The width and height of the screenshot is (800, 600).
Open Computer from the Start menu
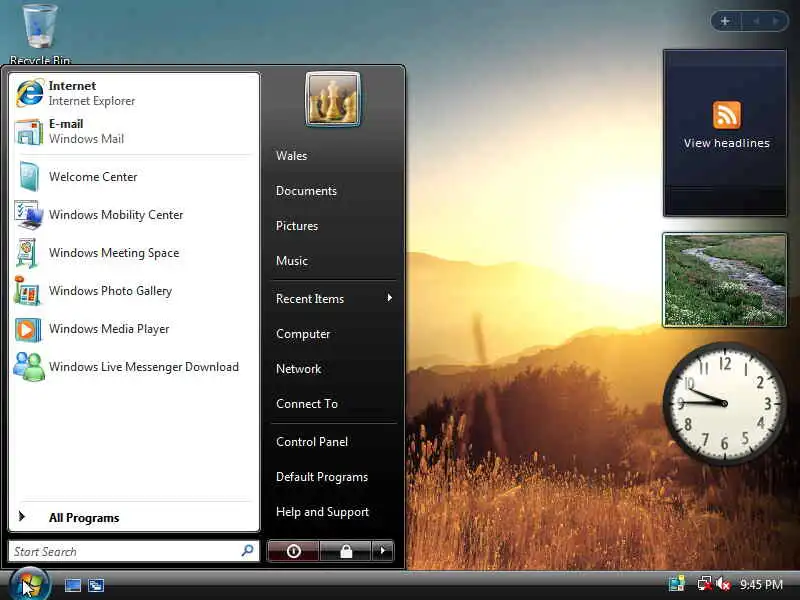coord(303,334)
